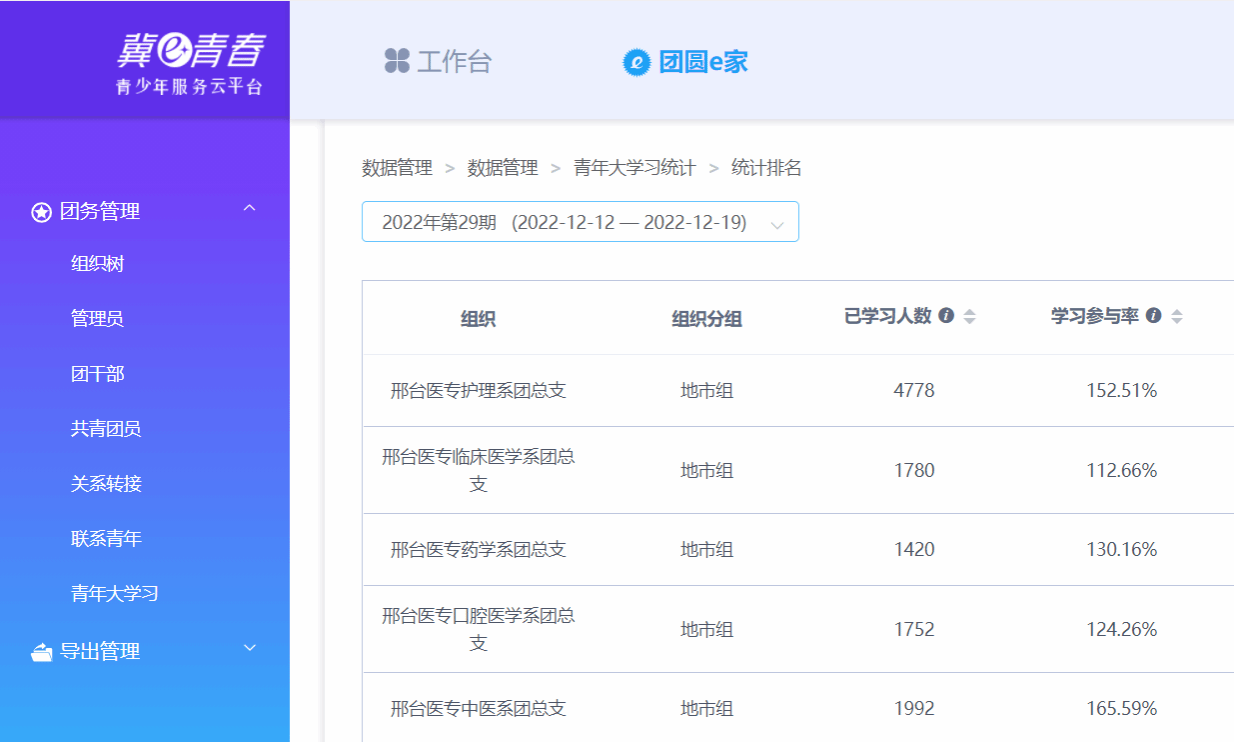Screen dimensions: 1234x742
Task: Open 青年大学习 in the sidebar
Action: pyautogui.click(x=114, y=594)
